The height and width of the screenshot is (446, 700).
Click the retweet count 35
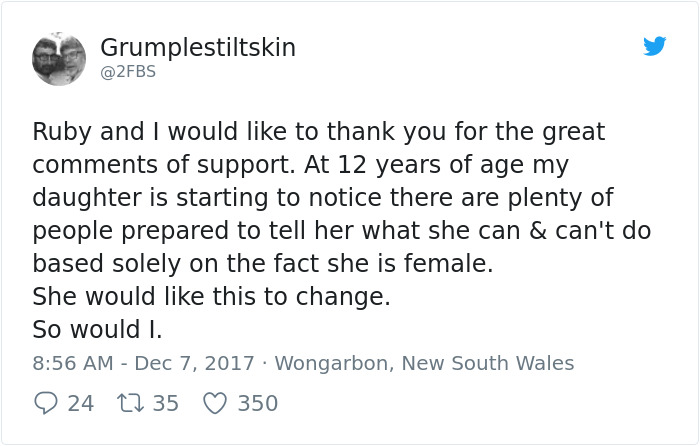166,403
